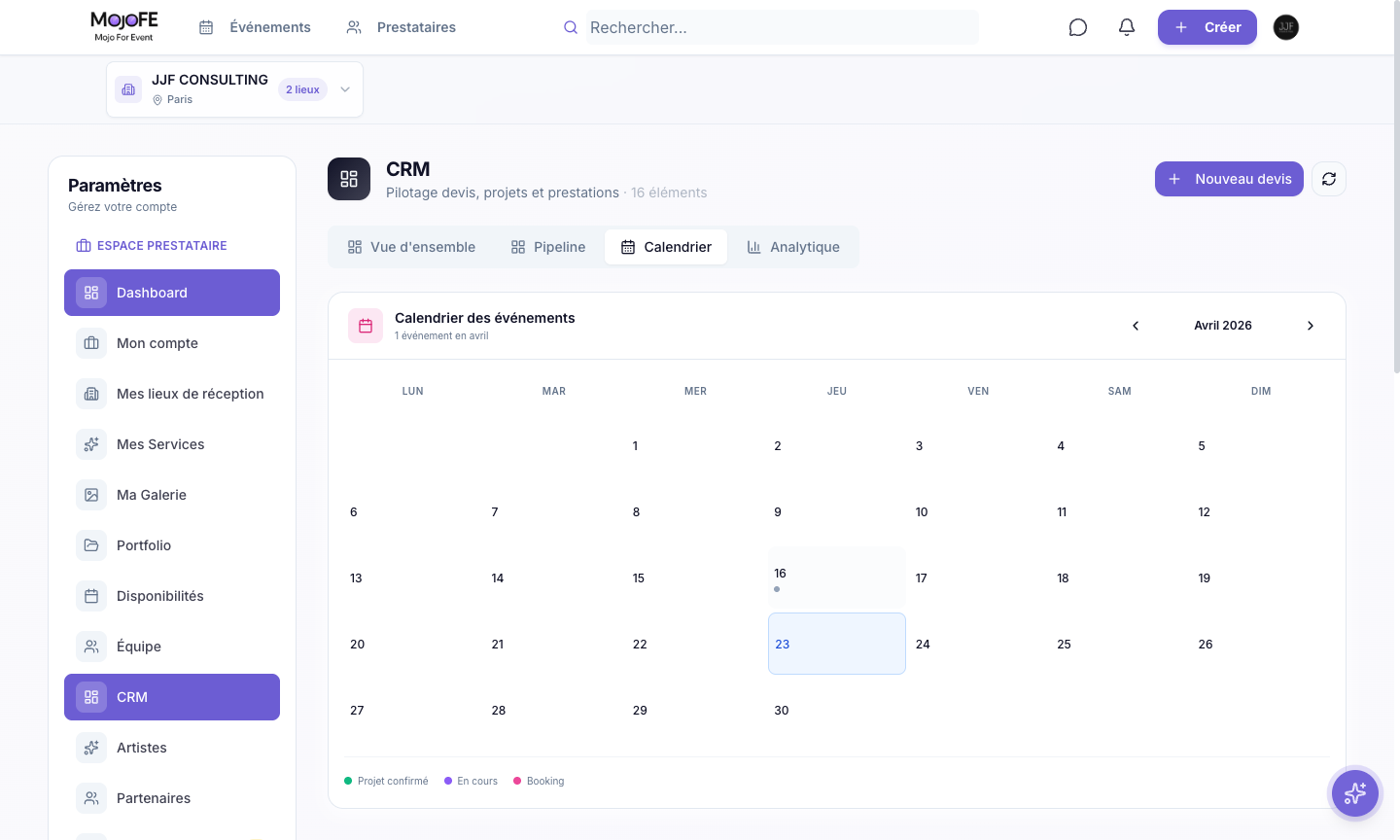This screenshot has height=840, width=1400.
Task: Click the Créer button
Action: 1207,27
